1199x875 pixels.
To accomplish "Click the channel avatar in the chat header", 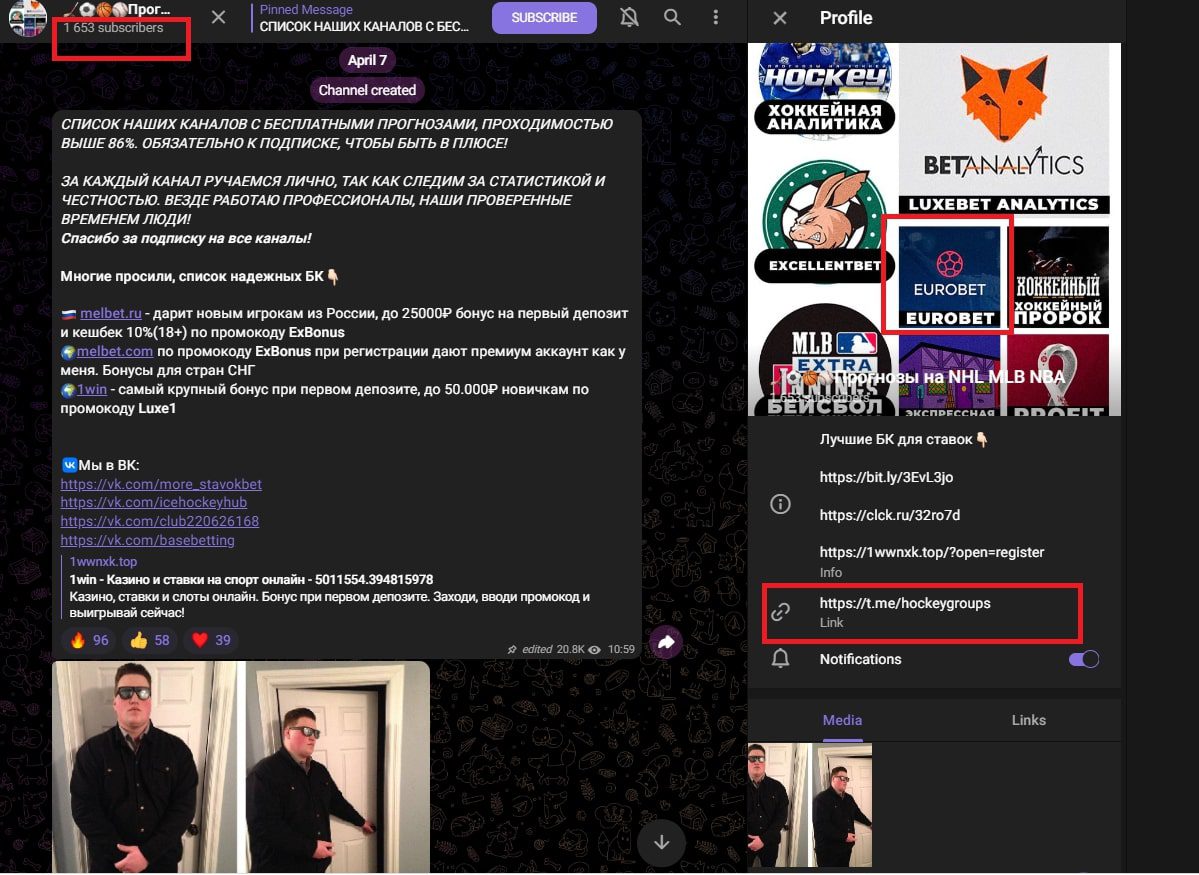I will [28, 18].
